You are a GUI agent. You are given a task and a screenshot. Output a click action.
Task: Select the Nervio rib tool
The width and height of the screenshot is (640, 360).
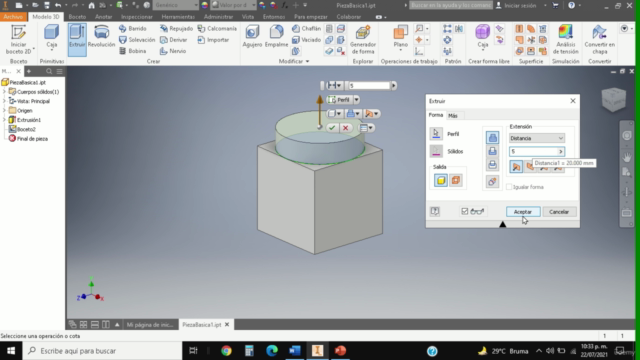[173, 51]
